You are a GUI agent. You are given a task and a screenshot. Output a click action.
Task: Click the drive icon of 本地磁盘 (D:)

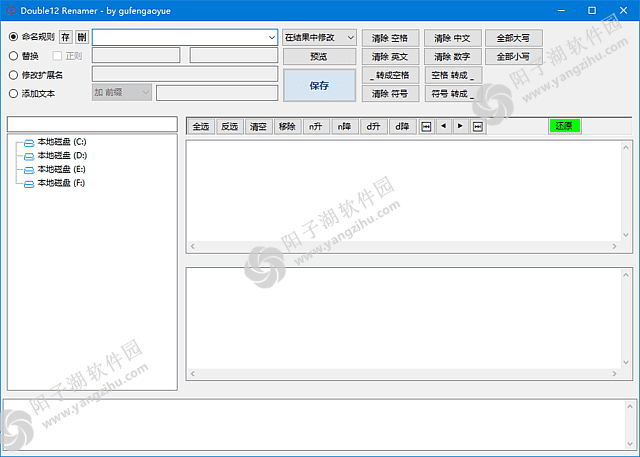click(29, 156)
